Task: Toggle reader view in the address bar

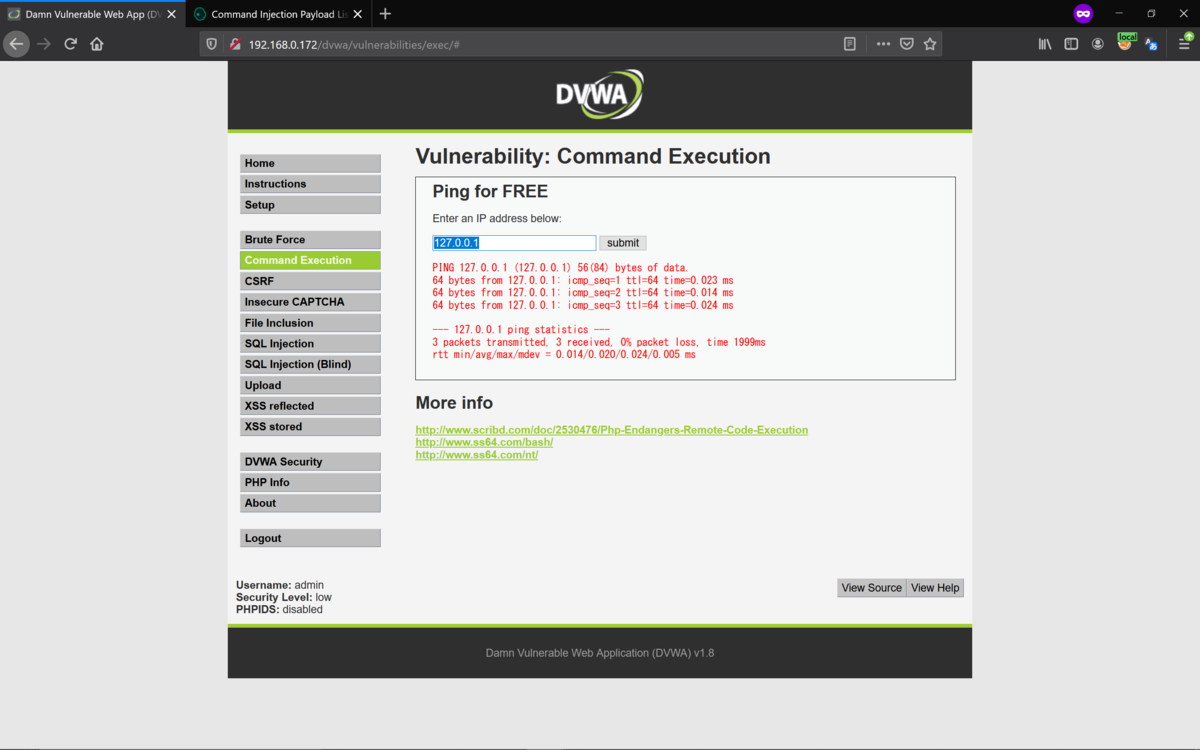Action: click(850, 44)
